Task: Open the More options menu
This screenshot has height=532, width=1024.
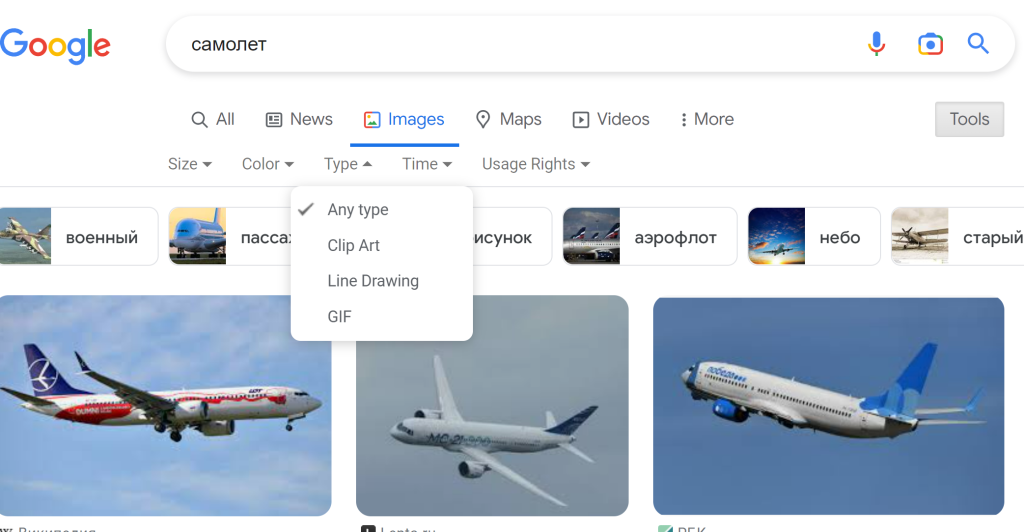Action: 706,119
